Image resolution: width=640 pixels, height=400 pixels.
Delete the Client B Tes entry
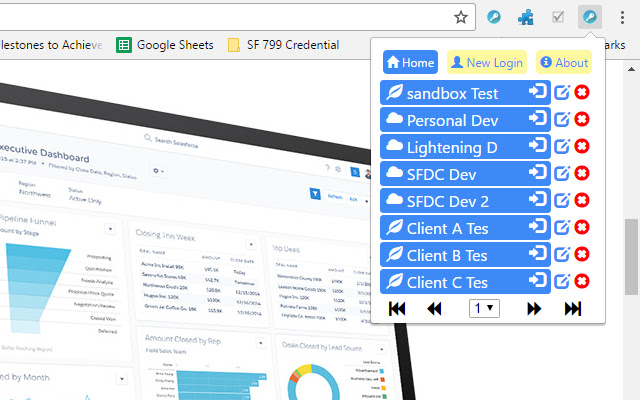(582, 254)
